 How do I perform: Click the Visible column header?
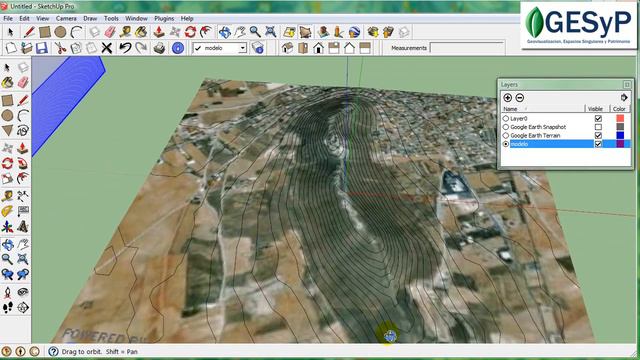pos(596,109)
